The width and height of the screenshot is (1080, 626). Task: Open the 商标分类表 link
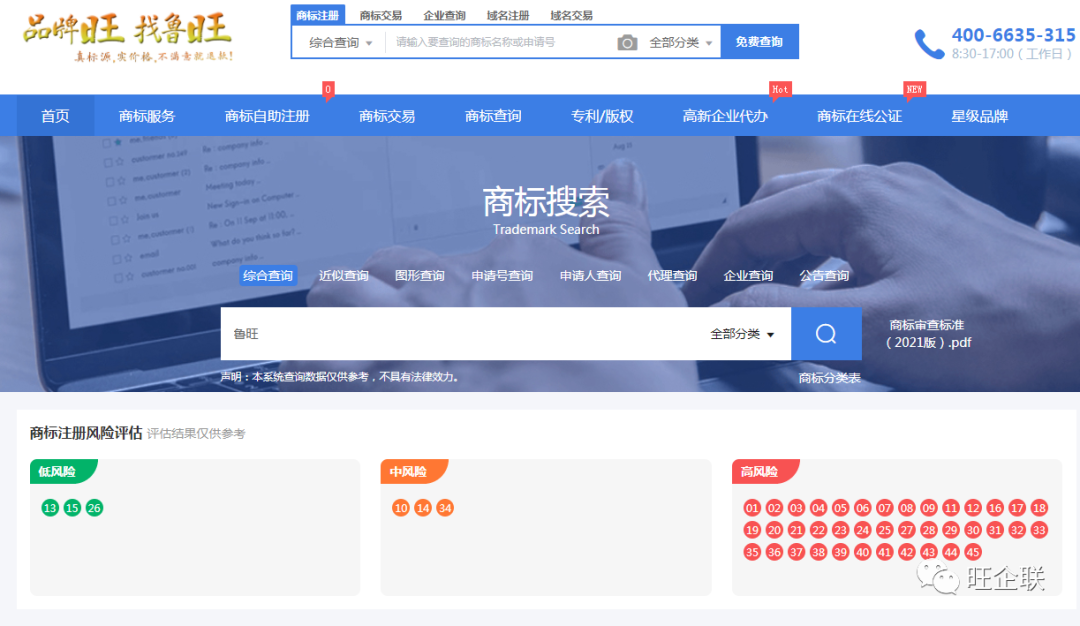(x=829, y=378)
